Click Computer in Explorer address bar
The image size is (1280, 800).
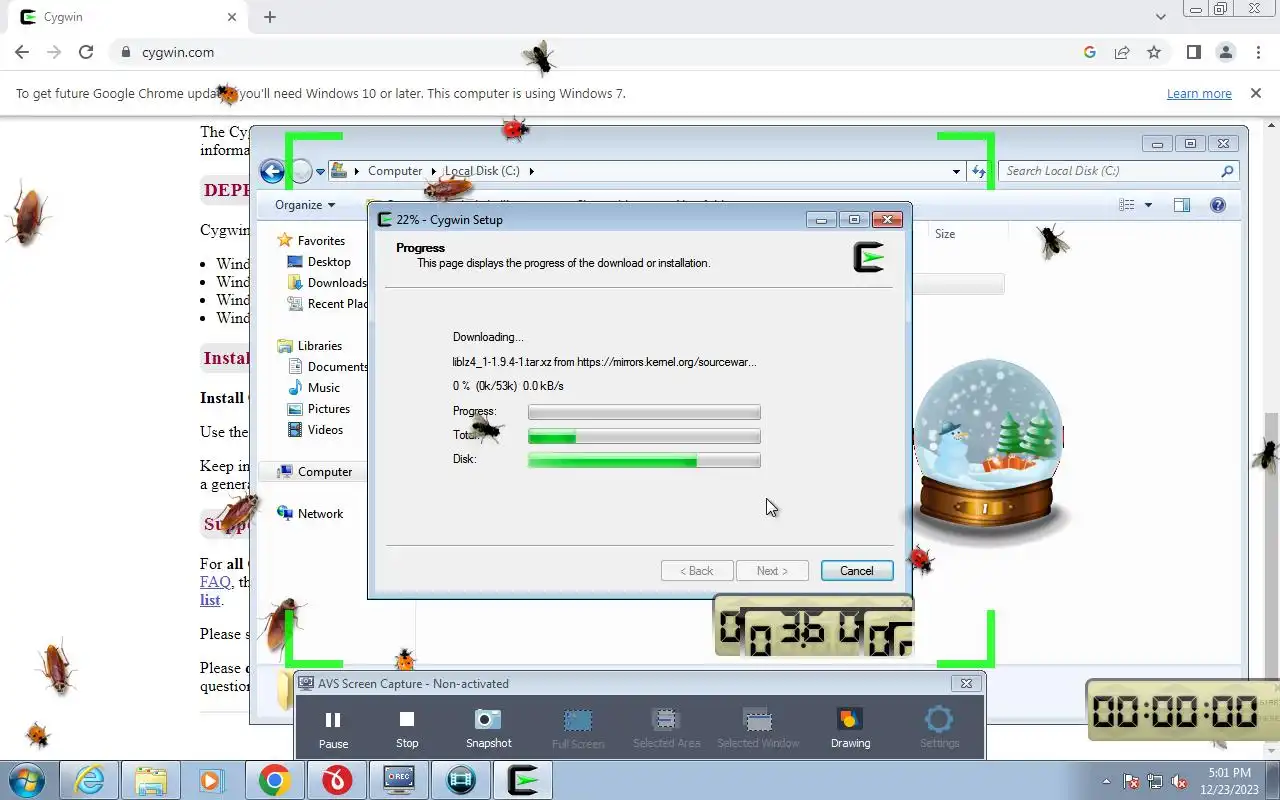(395, 171)
